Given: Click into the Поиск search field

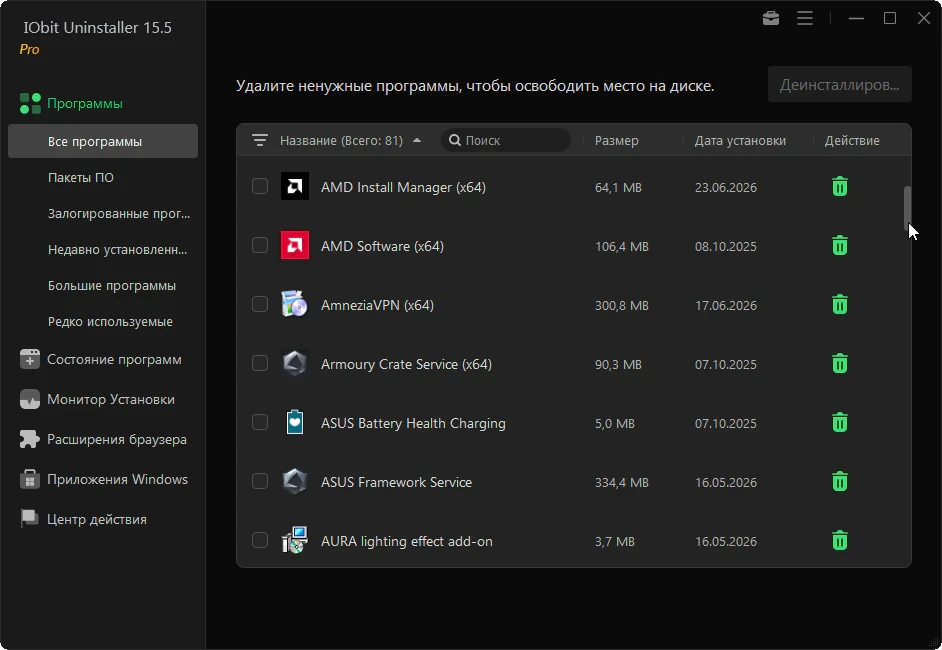Looking at the screenshot, I should coord(505,140).
